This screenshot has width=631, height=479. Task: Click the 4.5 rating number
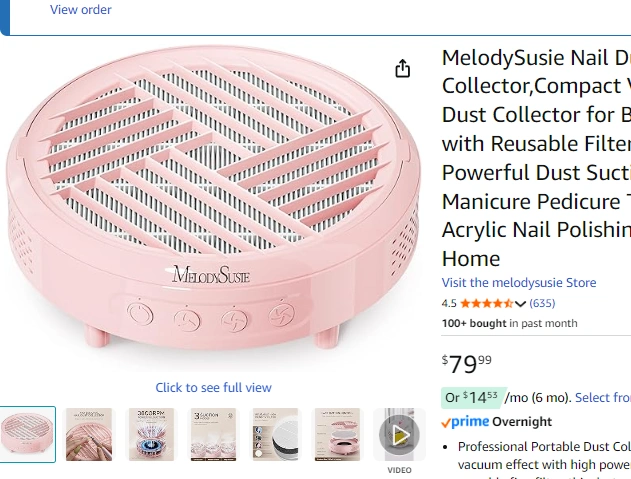(449, 303)
